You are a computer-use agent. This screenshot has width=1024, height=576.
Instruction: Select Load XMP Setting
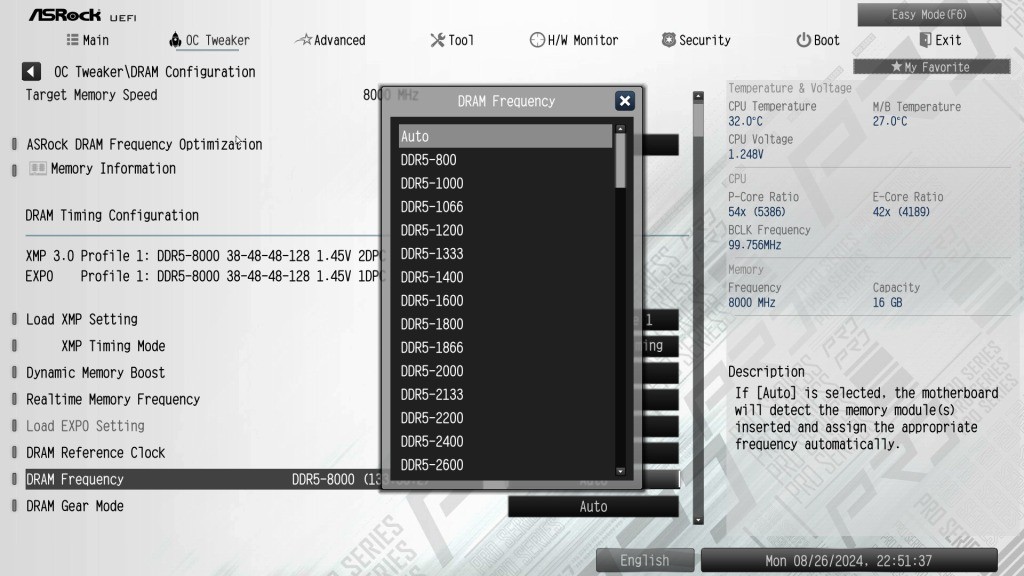pos(82,319)
